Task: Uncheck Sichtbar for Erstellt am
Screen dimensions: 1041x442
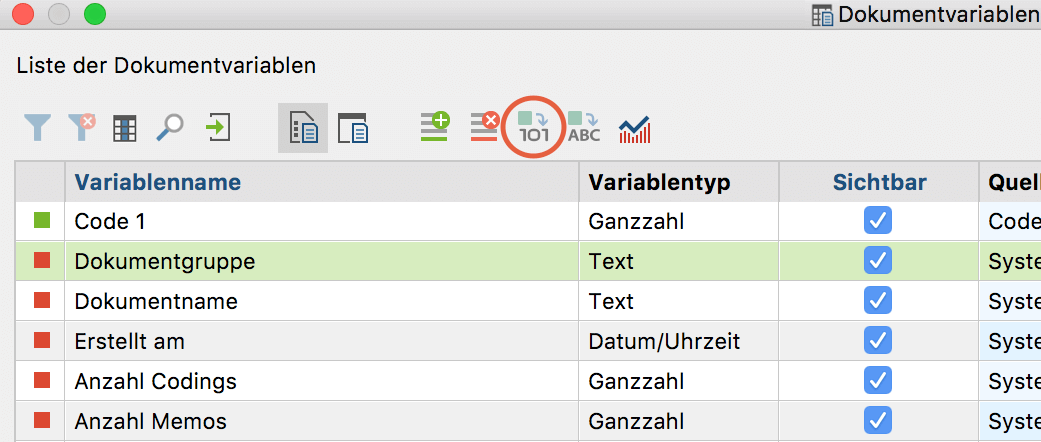Action: (x=878, y=340)
